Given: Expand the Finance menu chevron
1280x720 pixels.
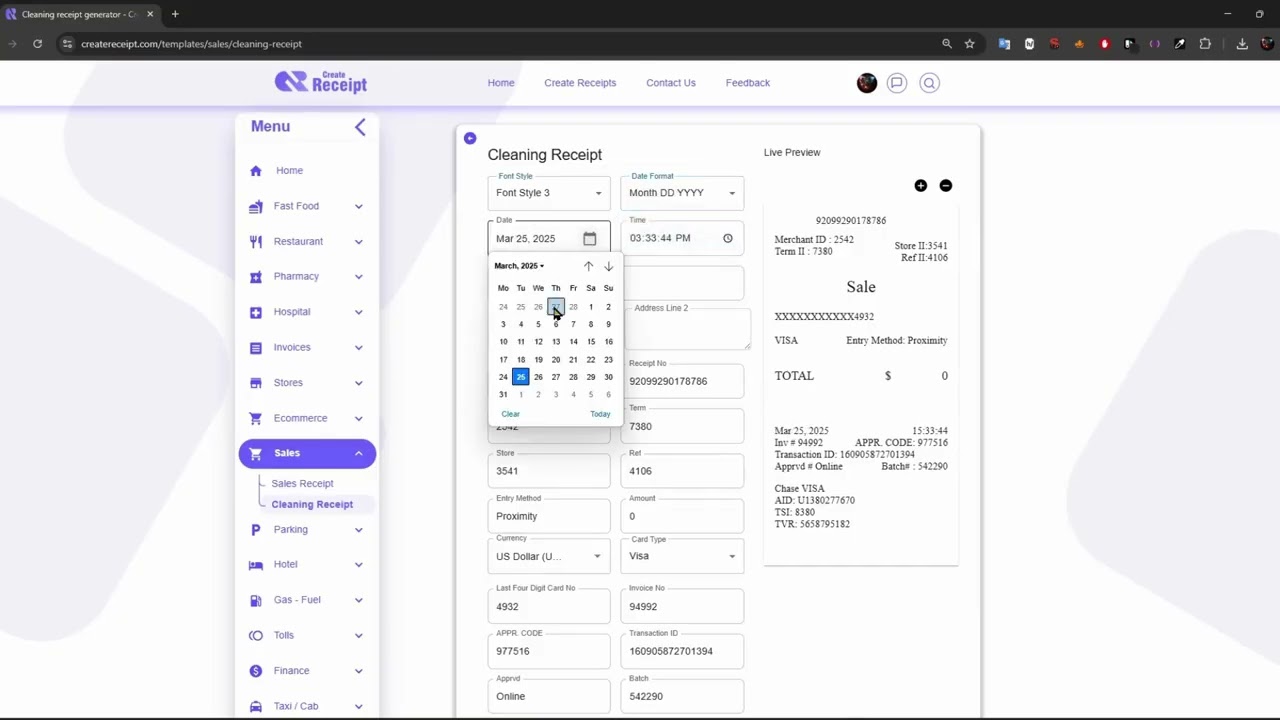Looking at the screenshot, I should click(x=358, y=671).
